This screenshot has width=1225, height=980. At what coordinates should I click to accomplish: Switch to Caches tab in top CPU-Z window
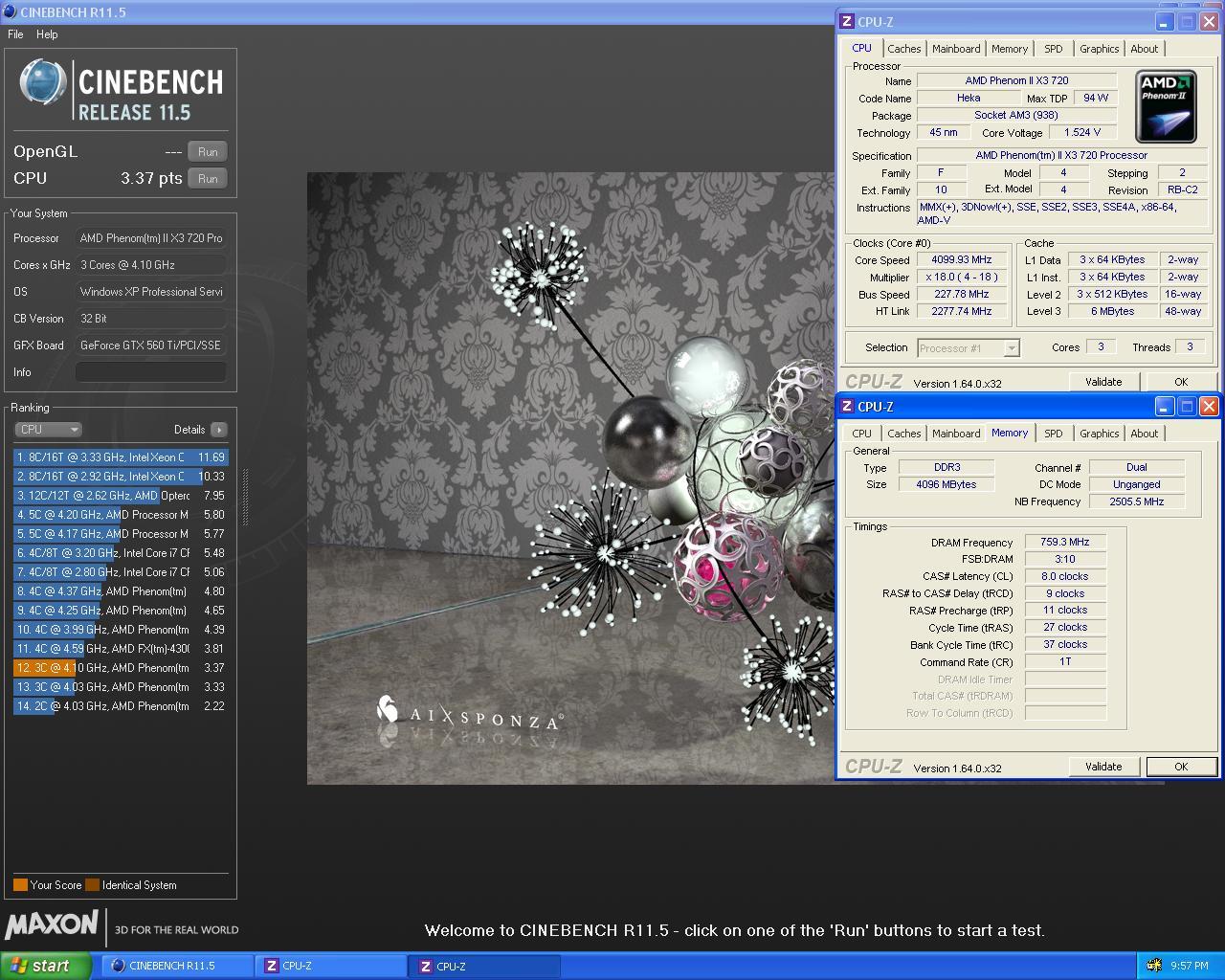[903, 49]
